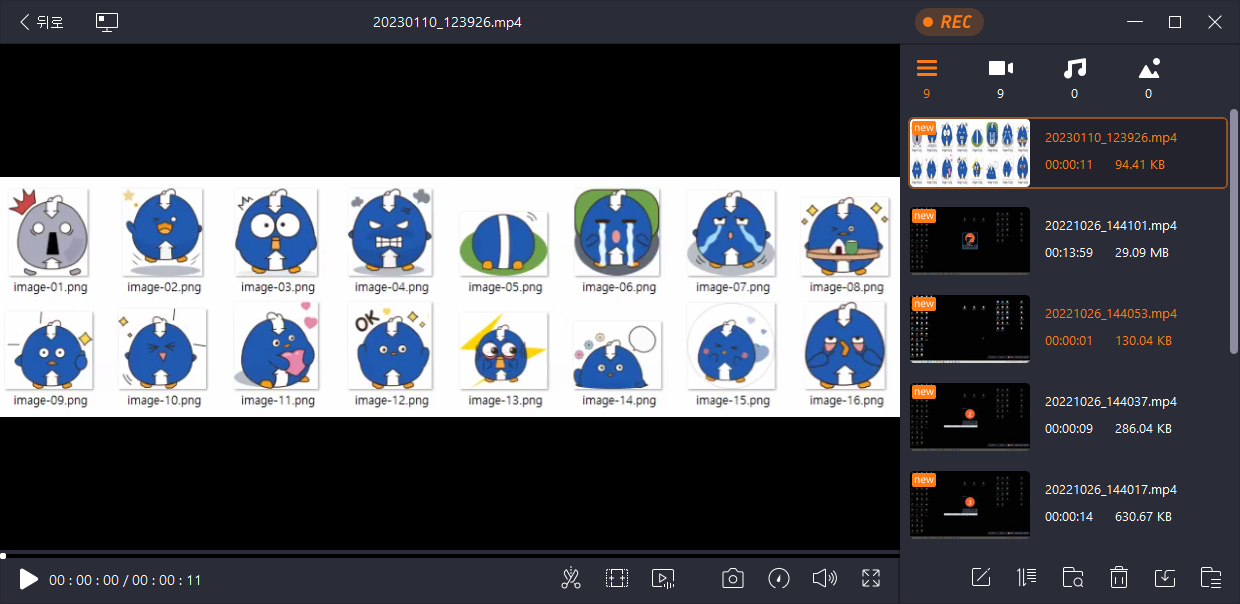This screenshot has width=1240, height=604.
Task: Click the screen monitor icon in the title bar
Action: [x=107, y=22]
